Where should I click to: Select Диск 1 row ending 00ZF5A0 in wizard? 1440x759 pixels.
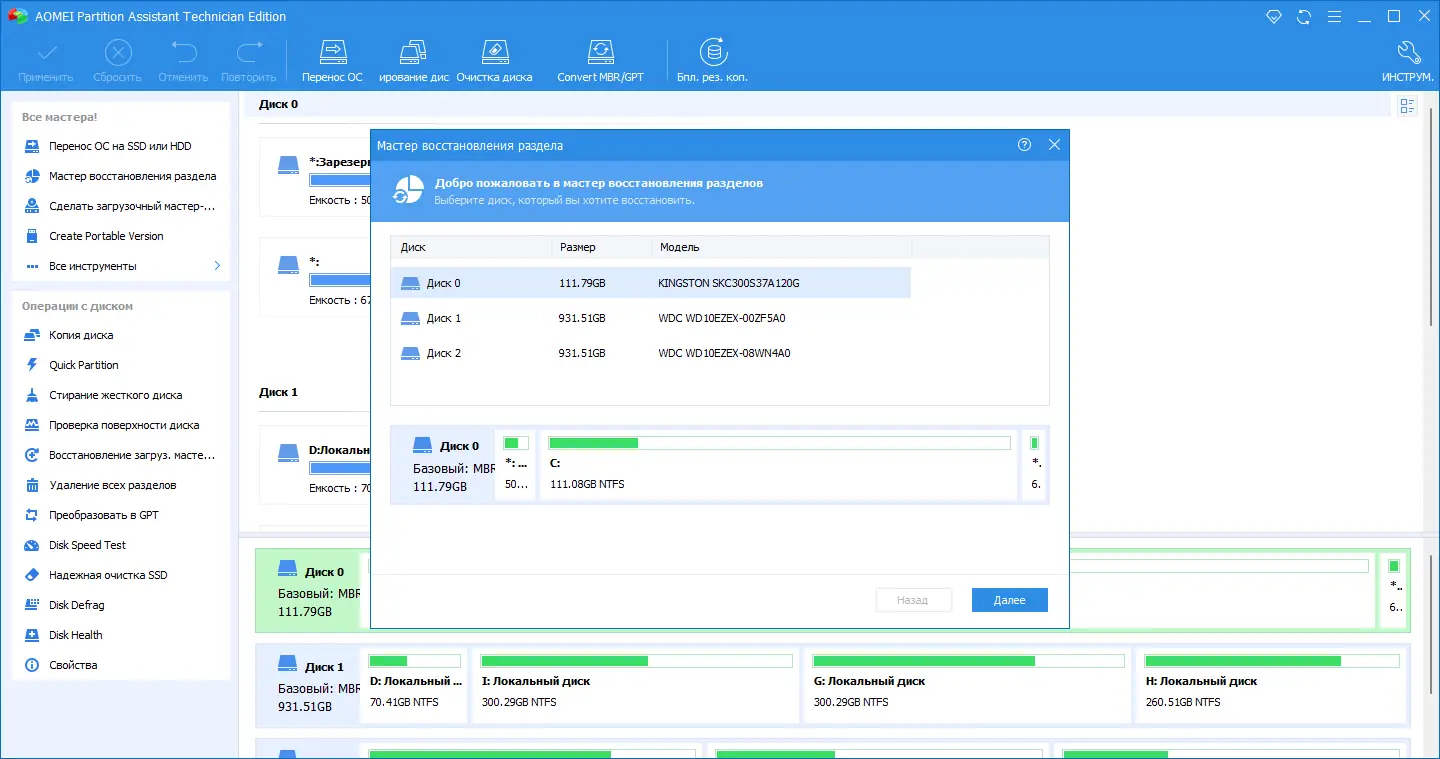point(651,318)
